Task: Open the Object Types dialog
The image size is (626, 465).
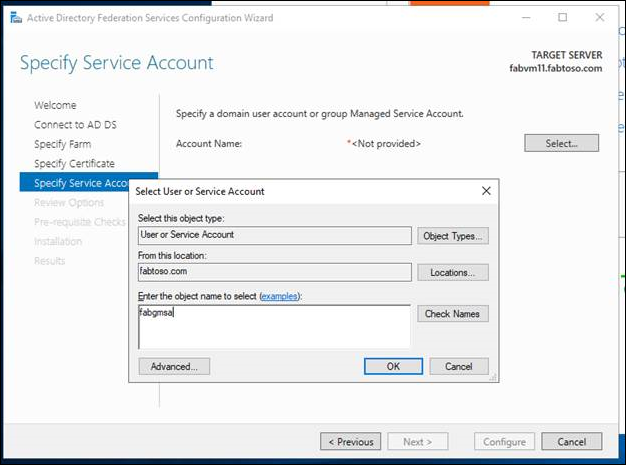Action: coord(453,236)
